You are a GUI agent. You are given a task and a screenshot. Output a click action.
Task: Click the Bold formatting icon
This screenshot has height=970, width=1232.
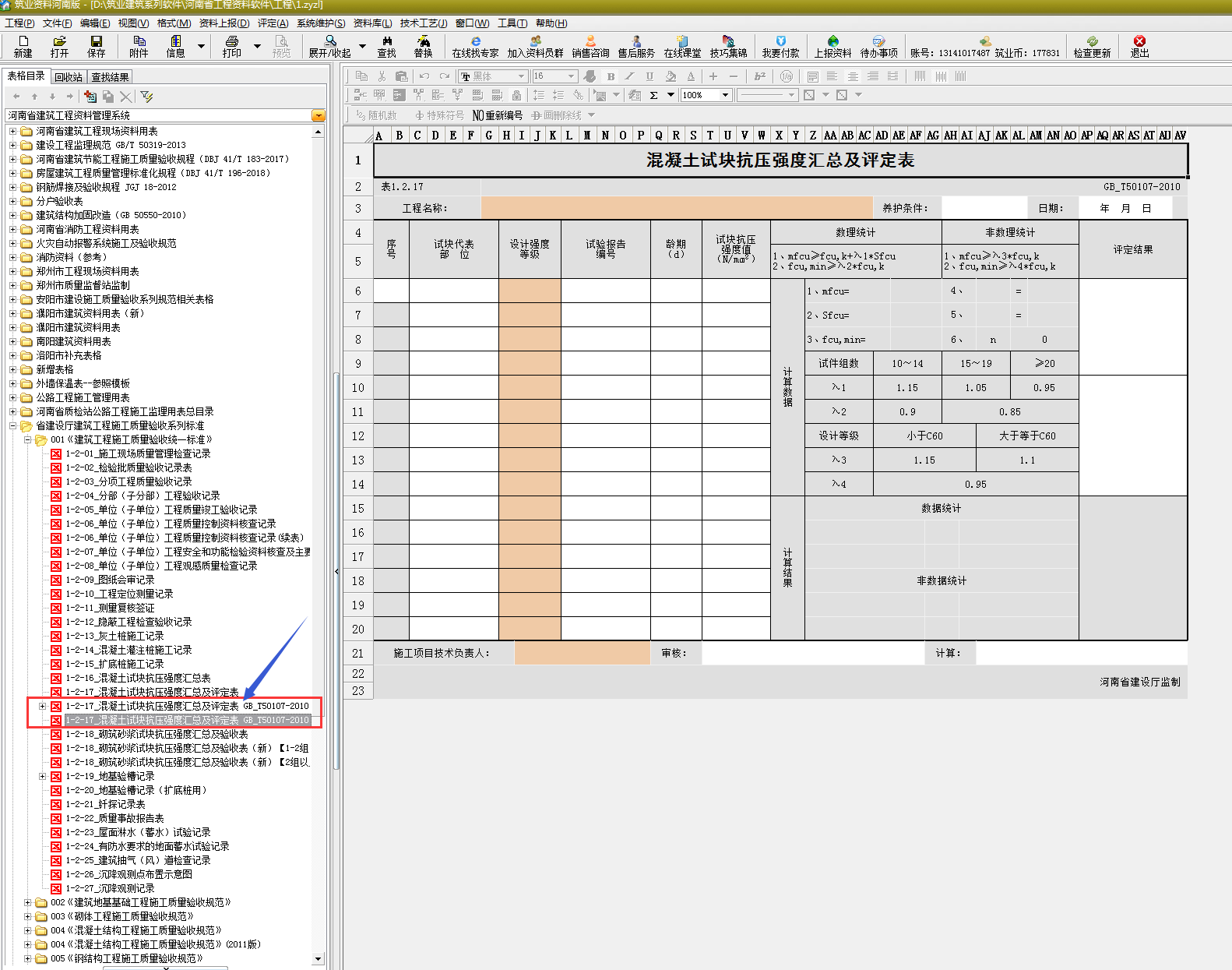coord(611,76)
